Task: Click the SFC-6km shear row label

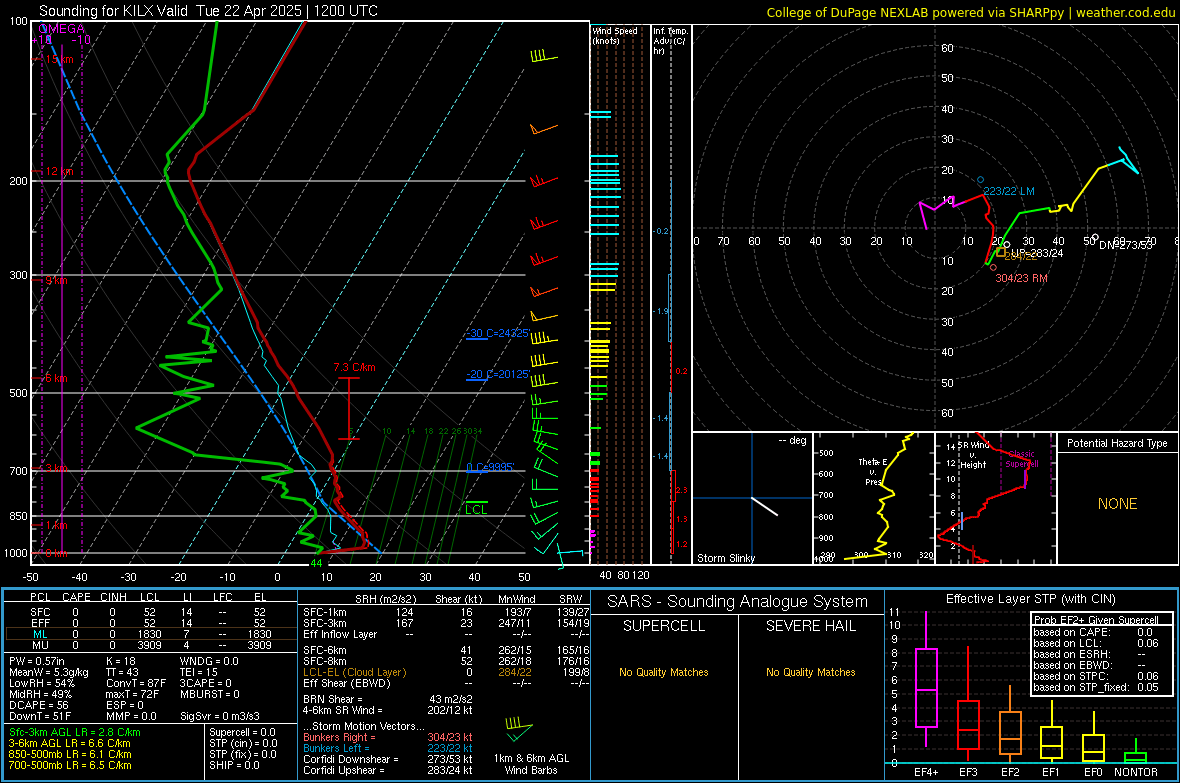Action: [324, 650]
